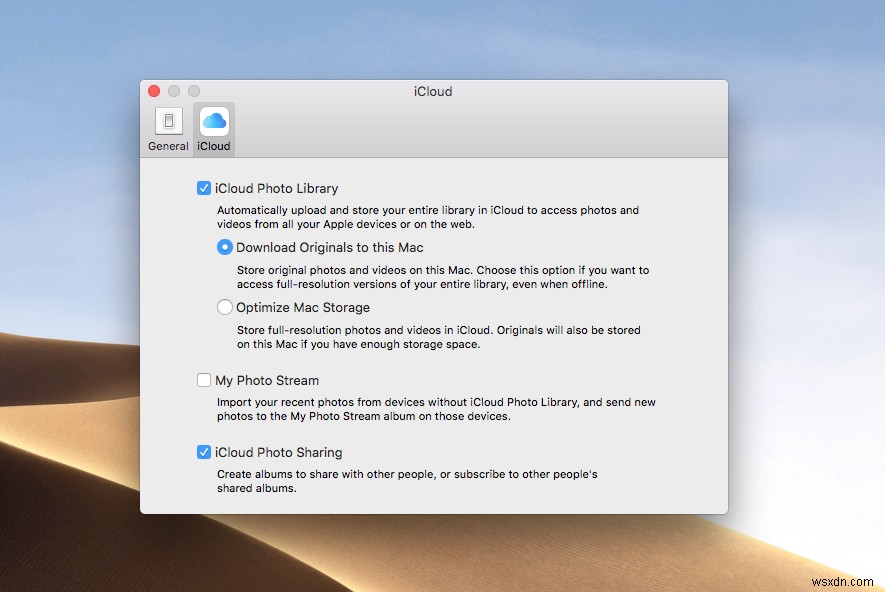This screenshot has width=885, height=592.
Task: Click the zoom window button
Action: tap(192, 90)
